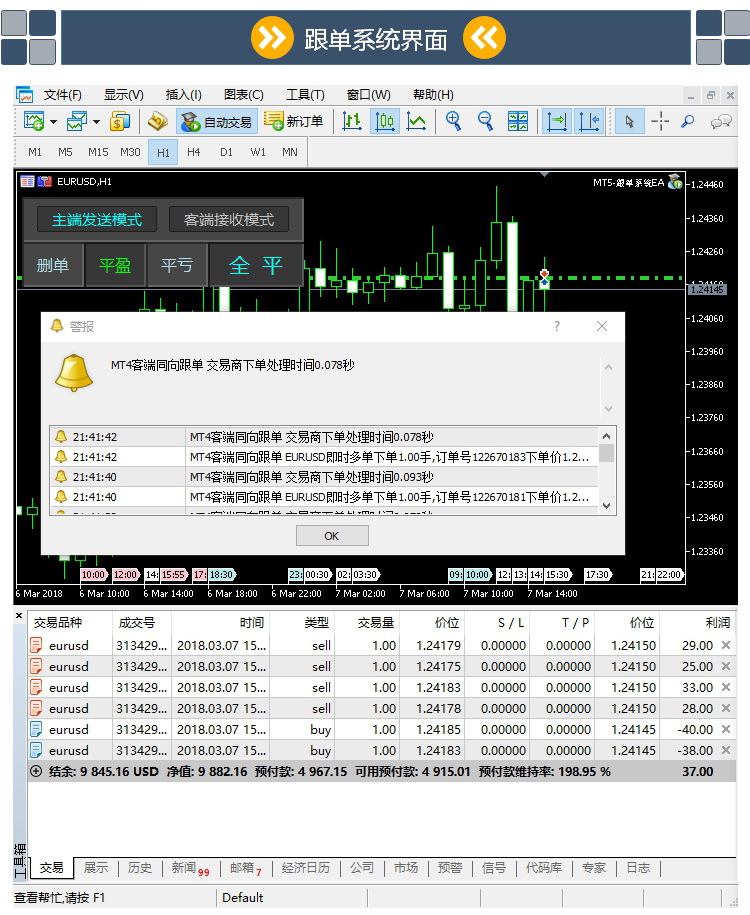Viewport: 750px width, 915px height.
Task: Tile chart windows icon
Action: 518,121
